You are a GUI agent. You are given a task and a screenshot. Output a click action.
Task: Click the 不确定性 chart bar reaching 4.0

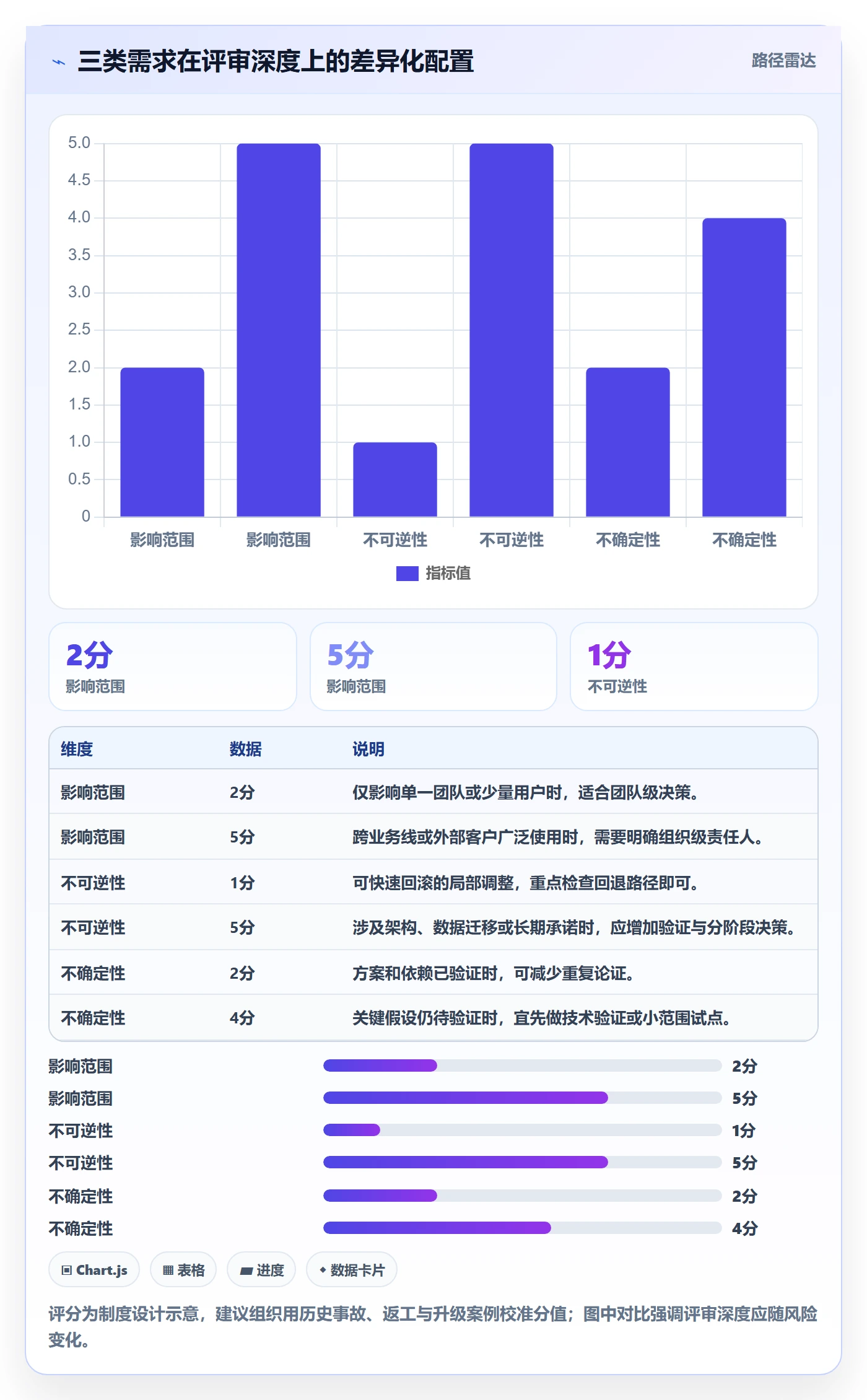pos(744,367)
